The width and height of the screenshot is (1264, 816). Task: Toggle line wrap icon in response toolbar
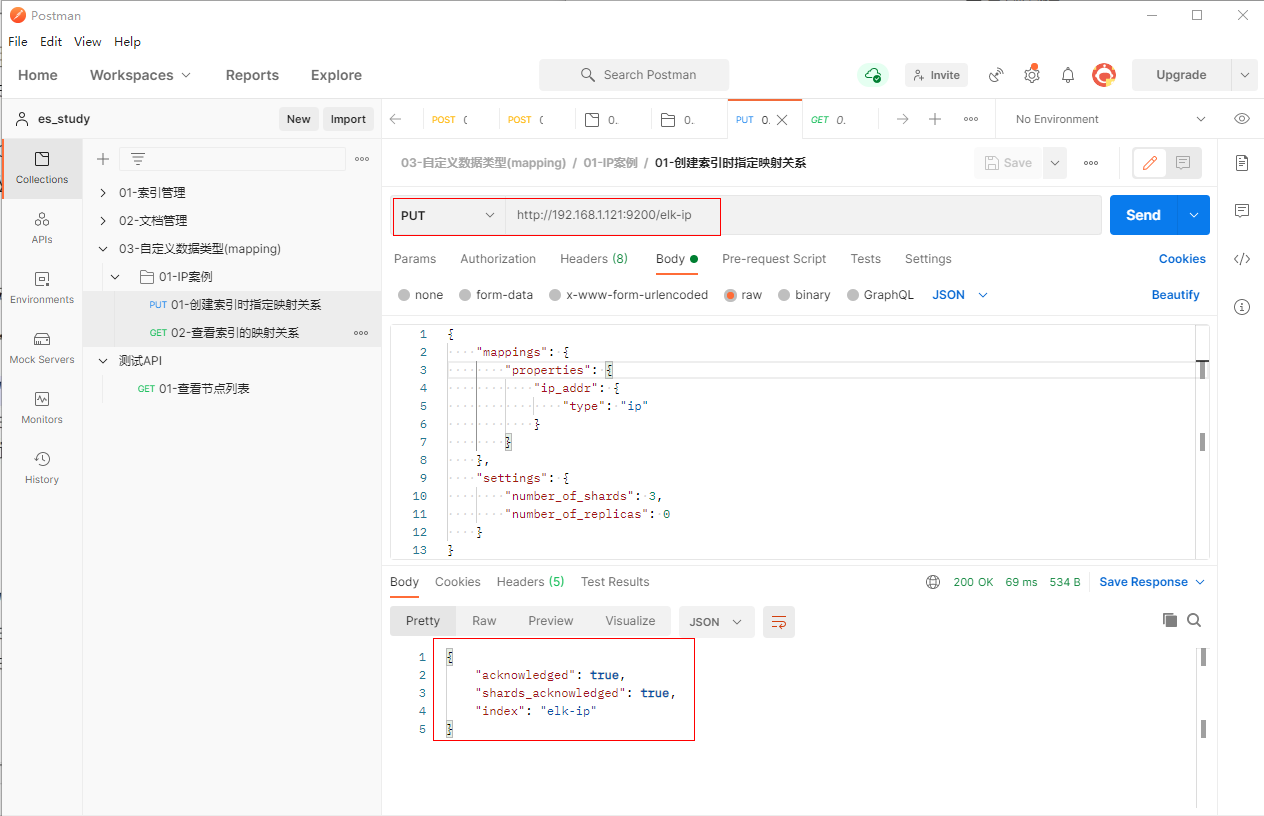tap(778, 622)
